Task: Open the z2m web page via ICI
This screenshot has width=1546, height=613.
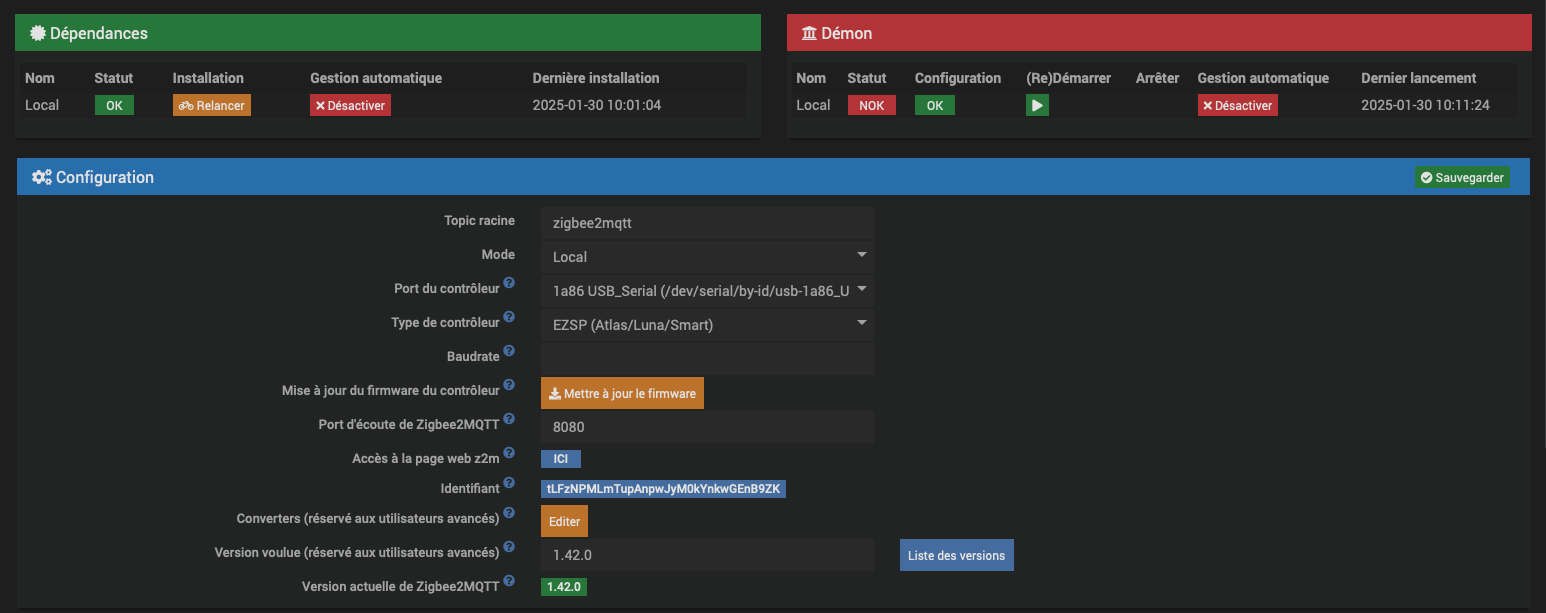Action: pos(561,458)
